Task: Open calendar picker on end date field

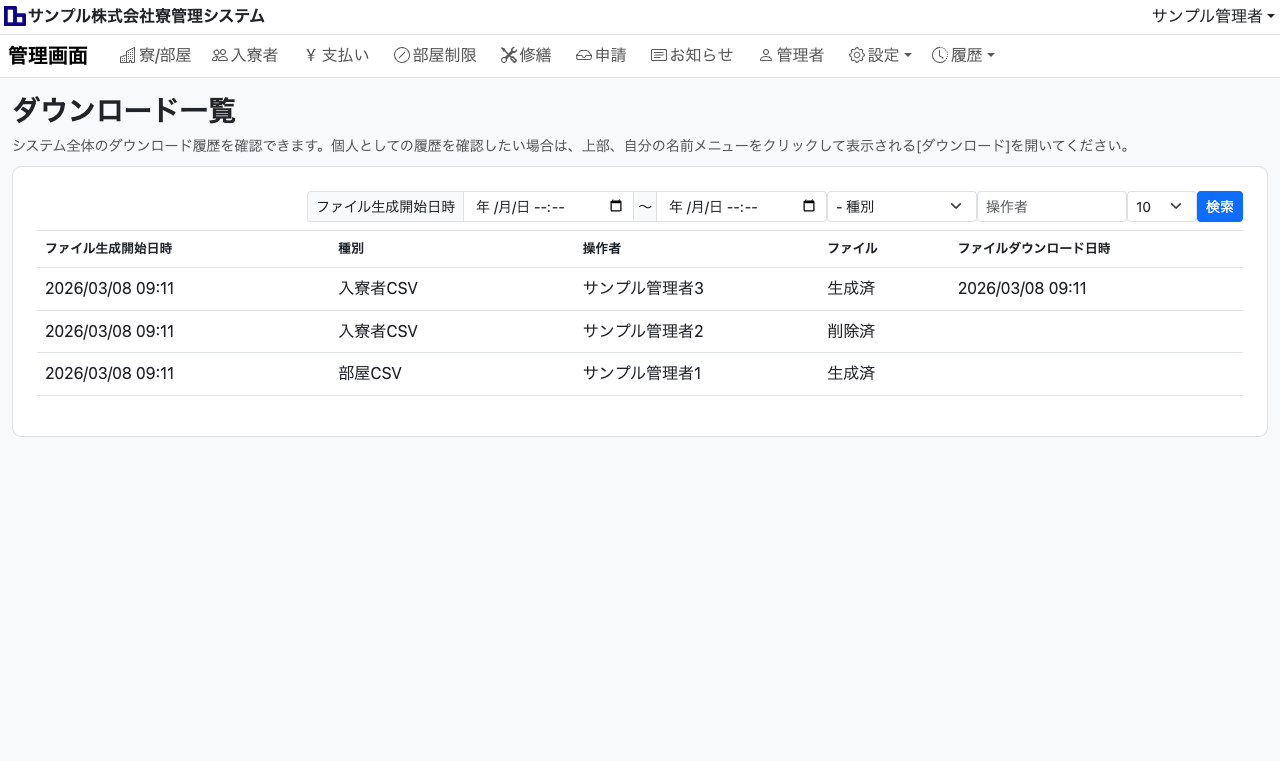Action: tap(809, 207)
